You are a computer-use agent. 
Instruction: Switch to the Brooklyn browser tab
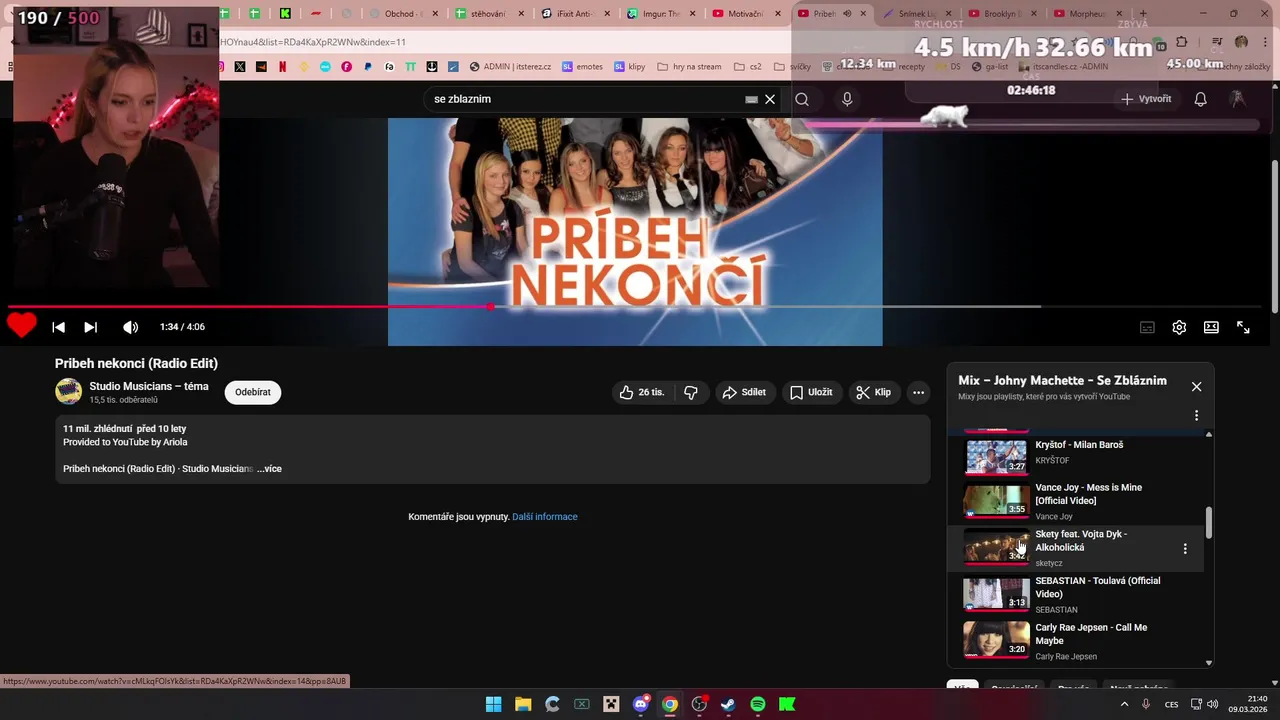(x=1003, y=14)
